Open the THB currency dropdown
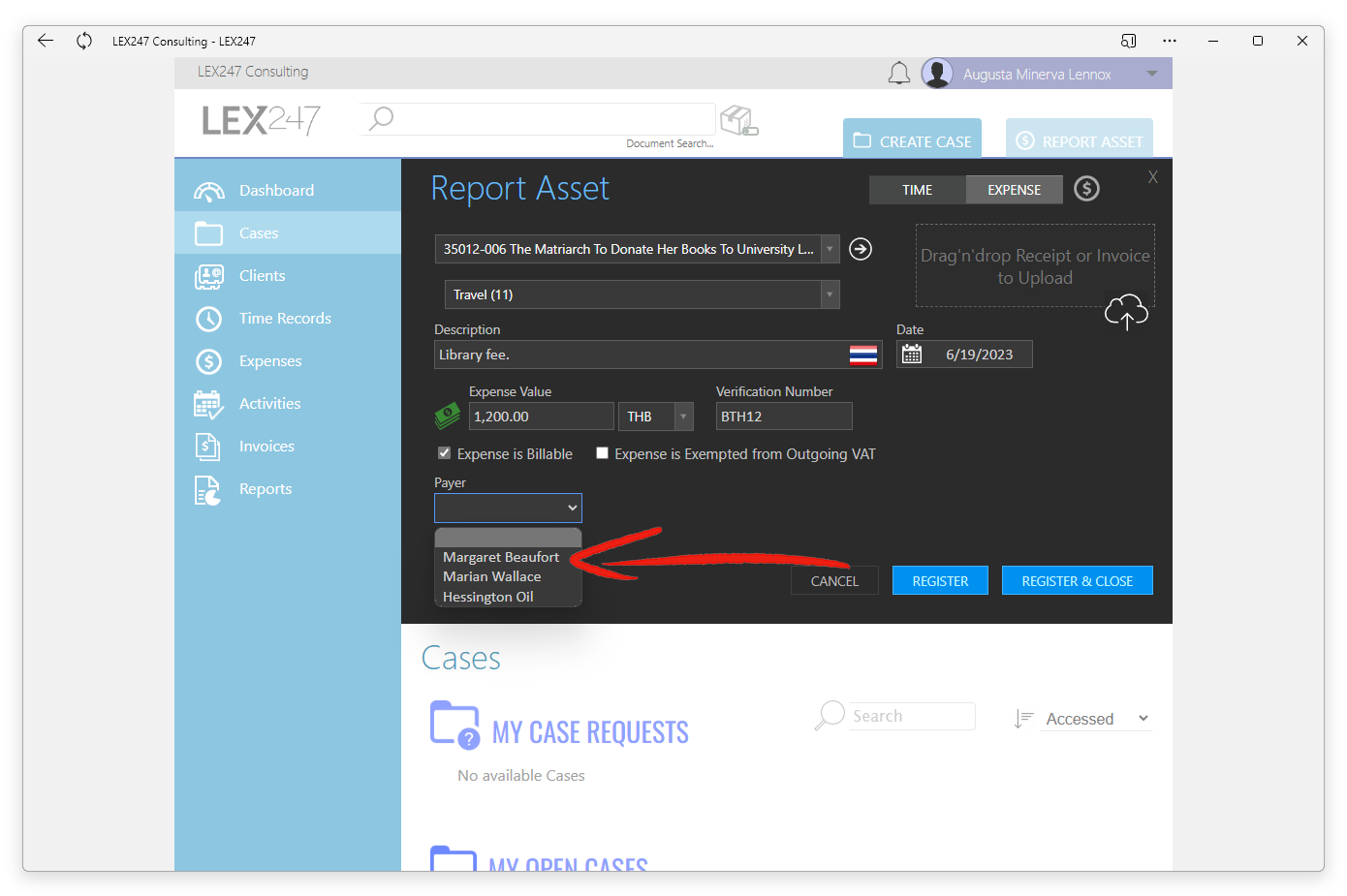The width and height of the screenshot is (1347, 896). [x=683, y=417]
